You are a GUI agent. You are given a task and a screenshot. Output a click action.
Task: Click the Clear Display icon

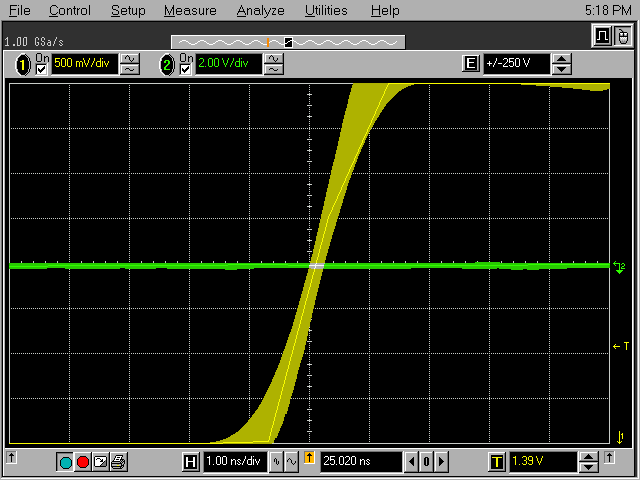[x=100, y=462]
